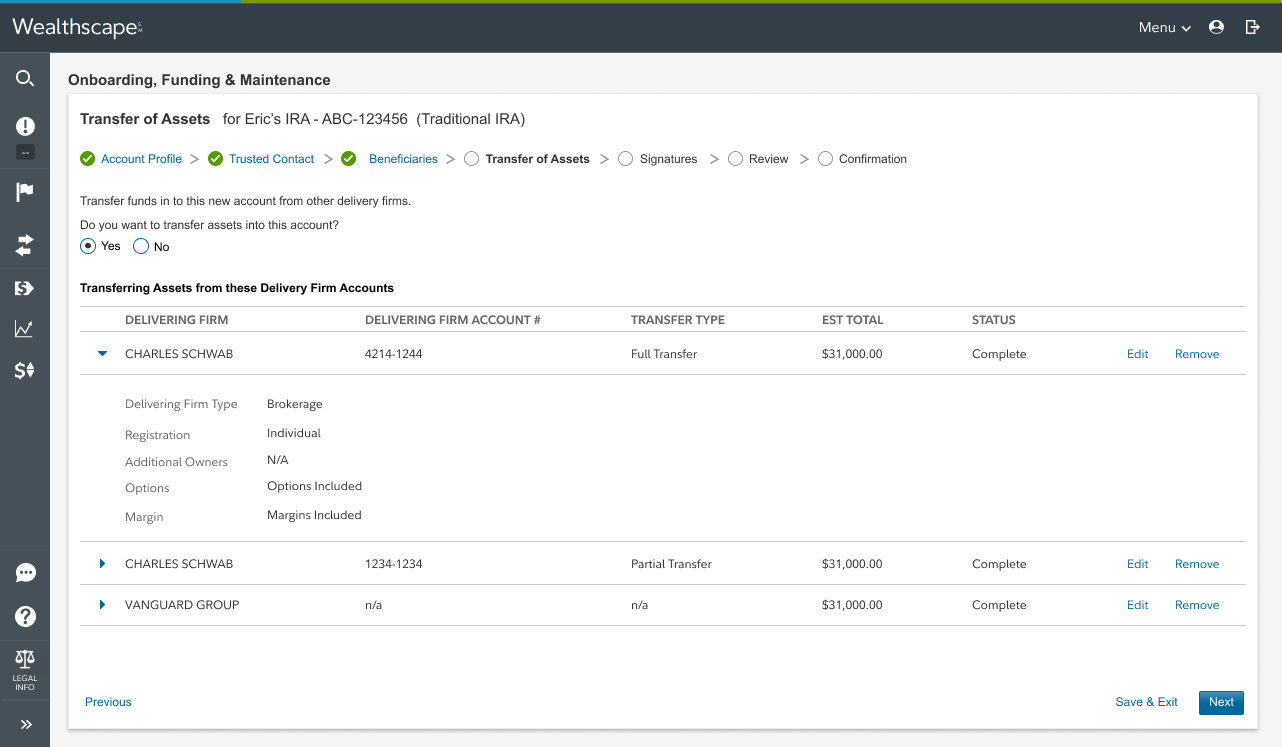The width and height of the screenshot is (1282, 747).
Task: Click the alert count badge below exclamation icon
Action: [25, 152]
